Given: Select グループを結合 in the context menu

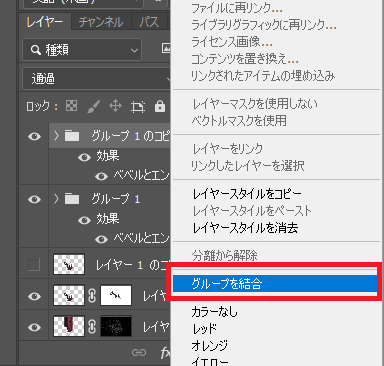Looking at the screenshot, I should (275, 284).
